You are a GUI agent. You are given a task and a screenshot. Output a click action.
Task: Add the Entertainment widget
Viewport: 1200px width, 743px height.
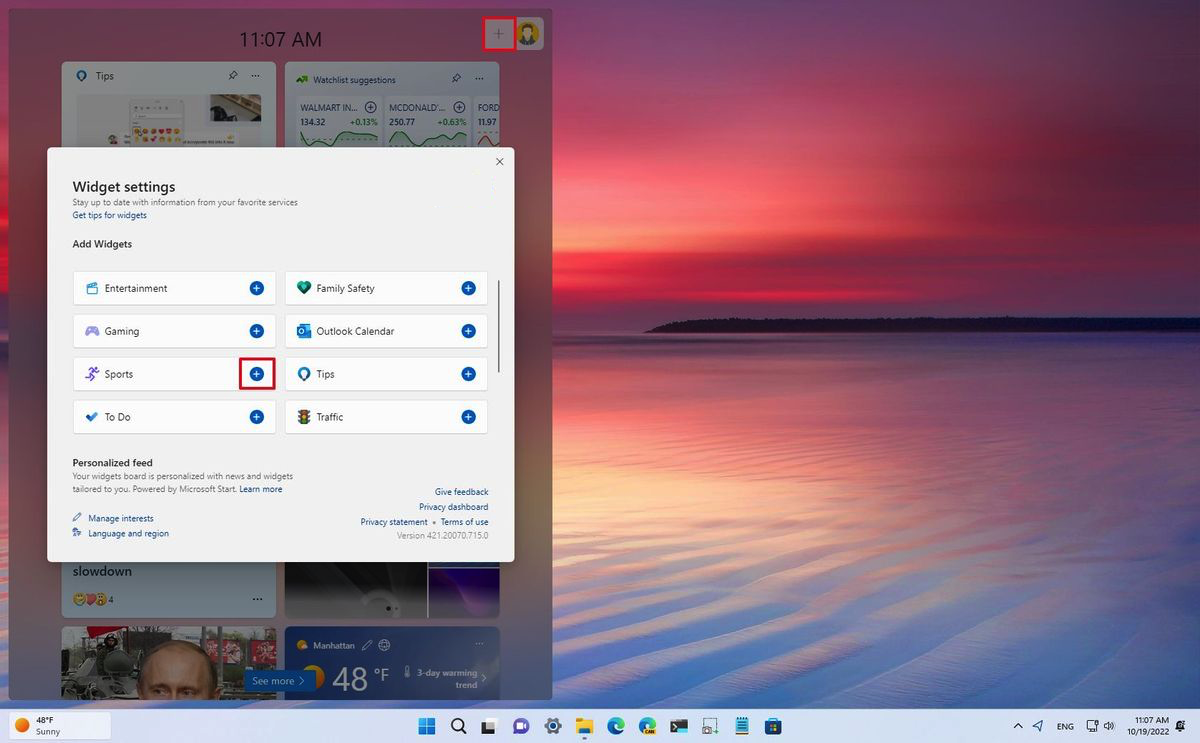tap(257, 288)
